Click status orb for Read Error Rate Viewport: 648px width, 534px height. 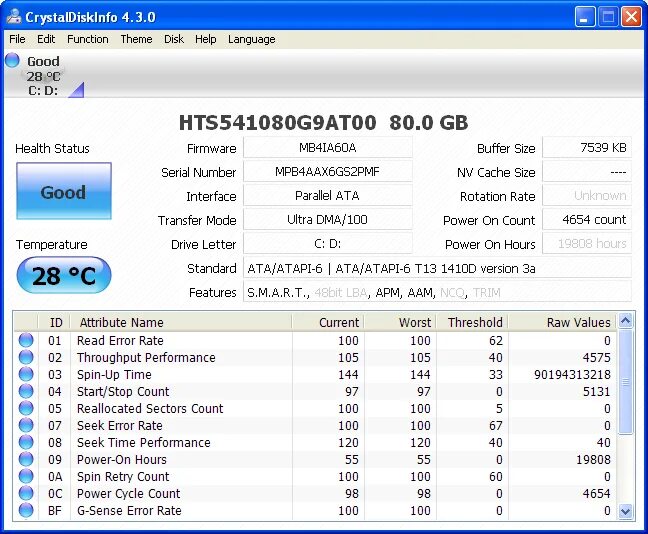[x=26, y=340]
